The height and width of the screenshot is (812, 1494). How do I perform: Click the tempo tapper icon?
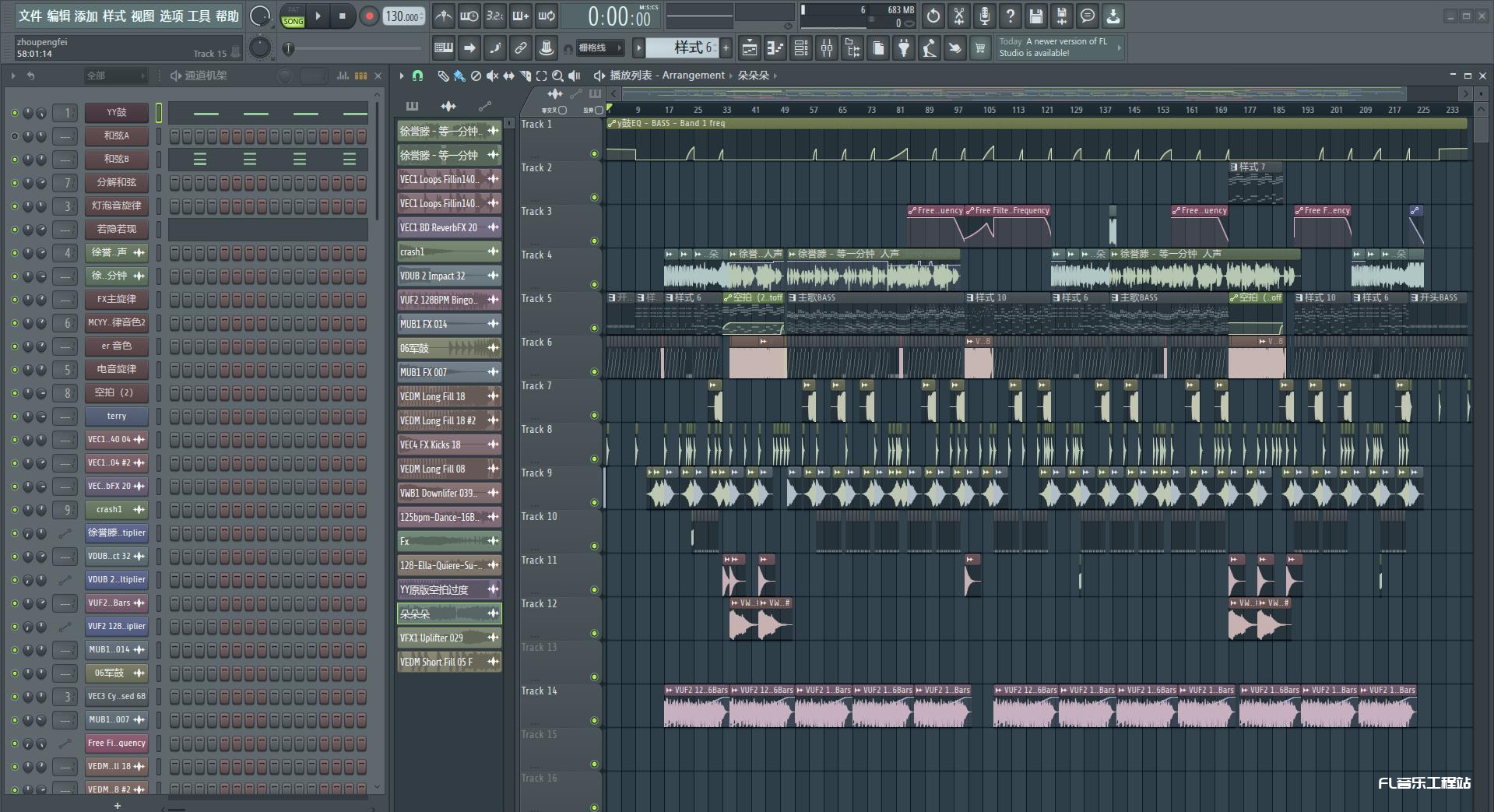point(929,48)
